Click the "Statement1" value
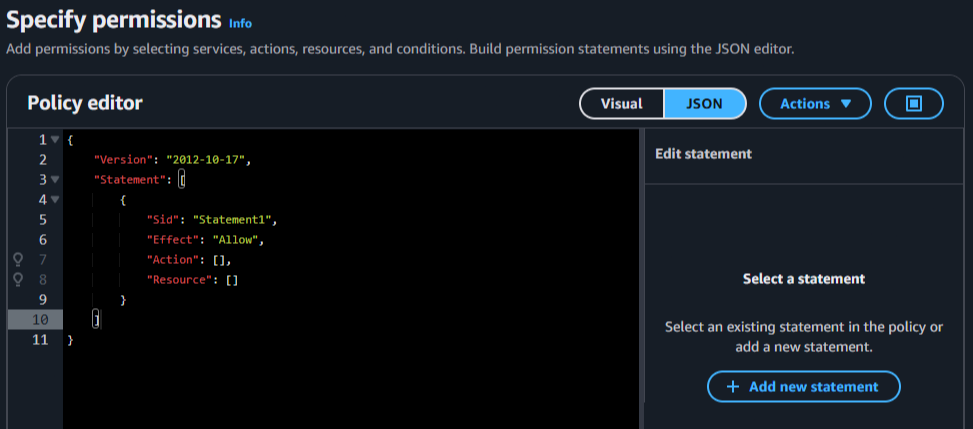The width and height of the screenshot is (973, 429). pyautogui.click(x=233, y=220)
